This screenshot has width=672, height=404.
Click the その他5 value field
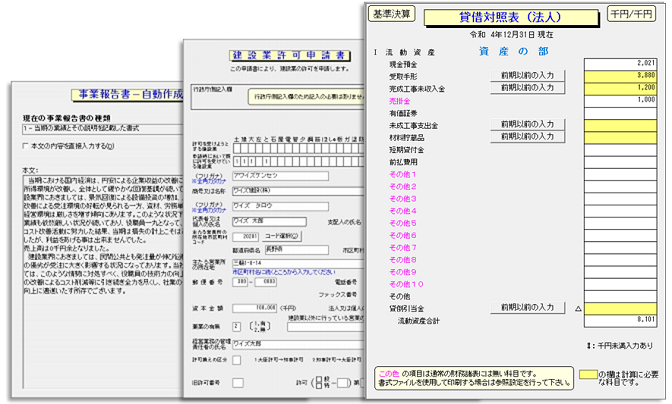click(x=620, y=223)
